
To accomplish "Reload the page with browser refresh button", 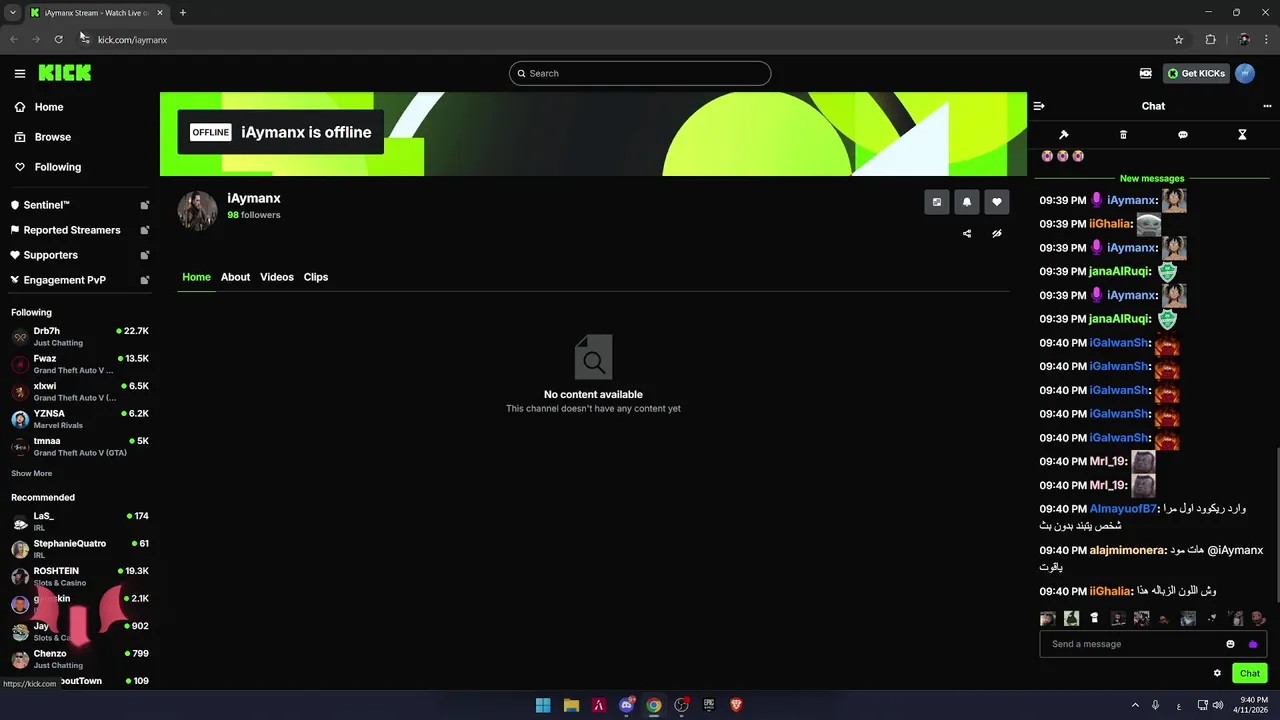I will pos(58,40).
